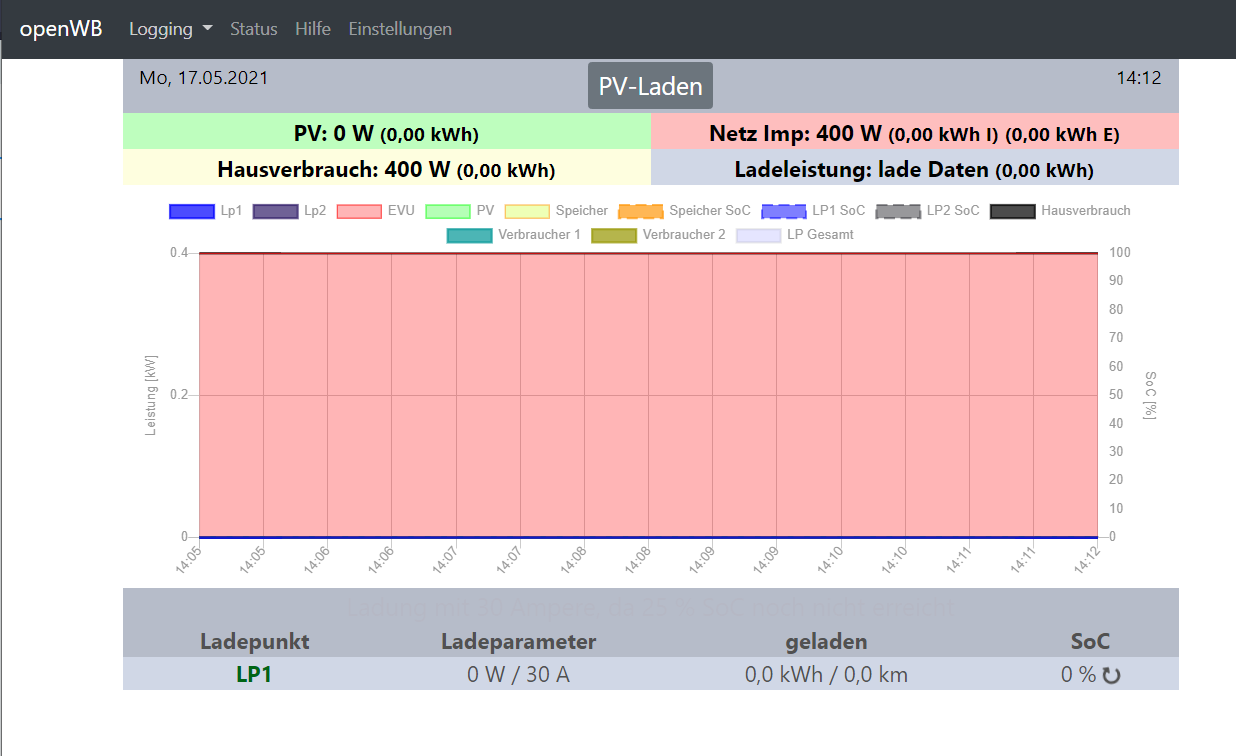
Task: Open the Logging dropdown menu
Action: (170, 29)
